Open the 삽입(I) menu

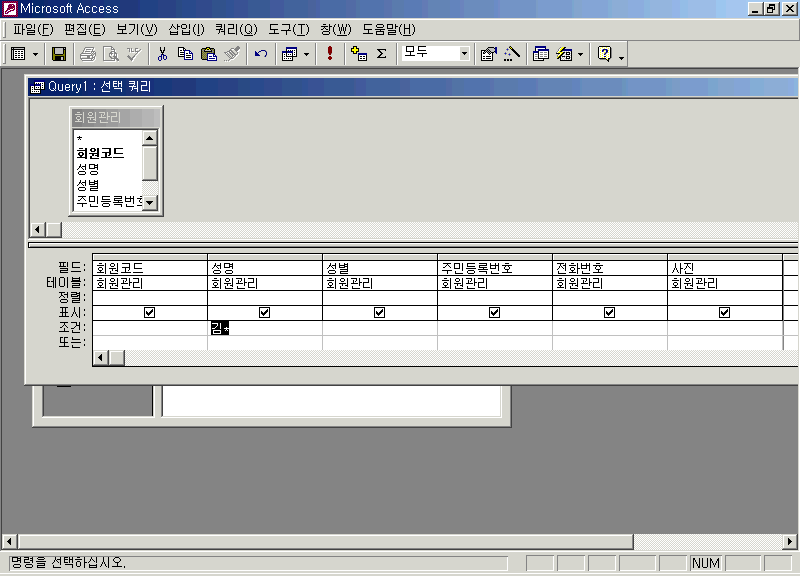point(186,30)
